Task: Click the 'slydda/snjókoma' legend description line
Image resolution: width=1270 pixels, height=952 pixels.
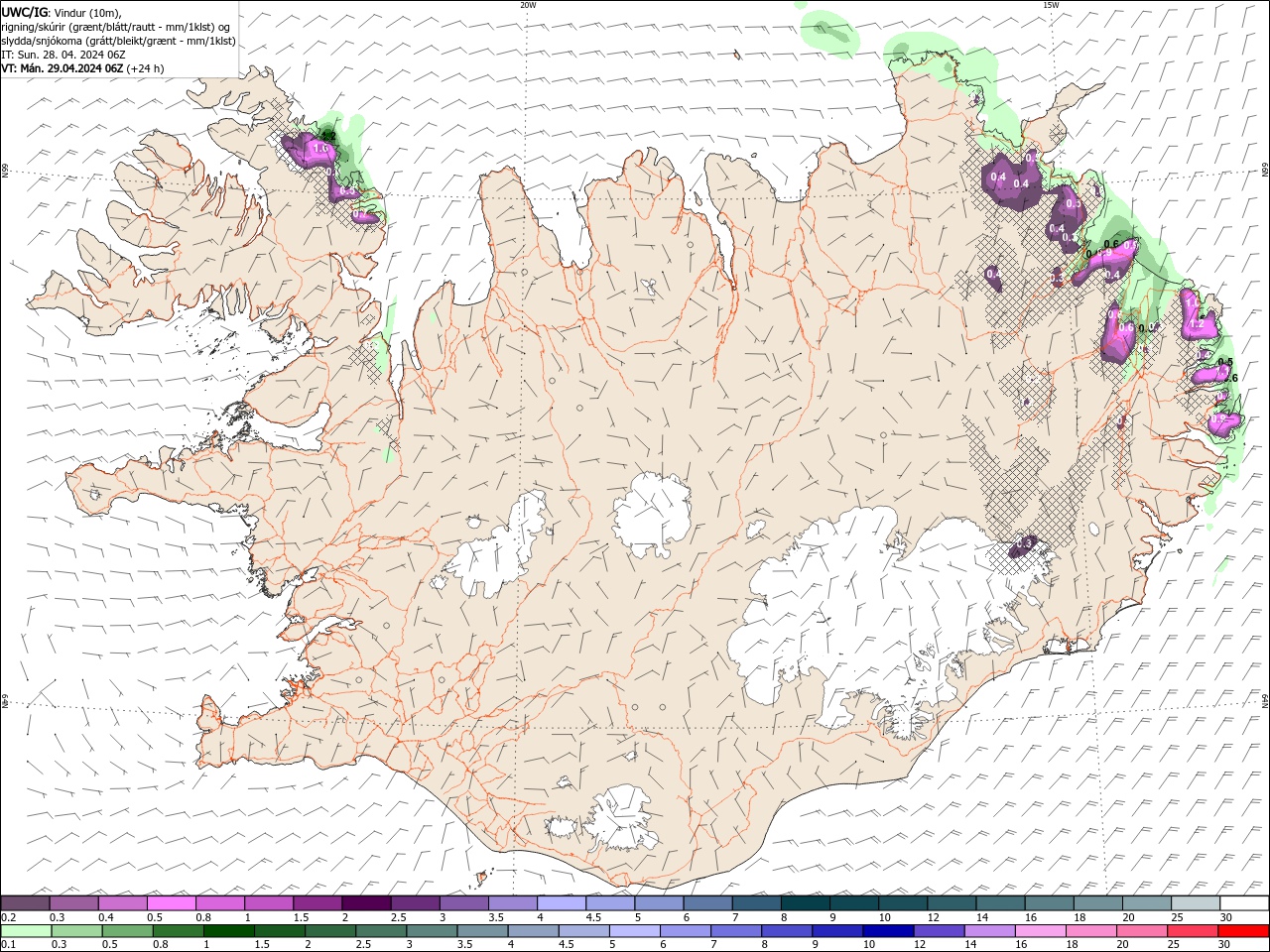Action: click(118, 41)
